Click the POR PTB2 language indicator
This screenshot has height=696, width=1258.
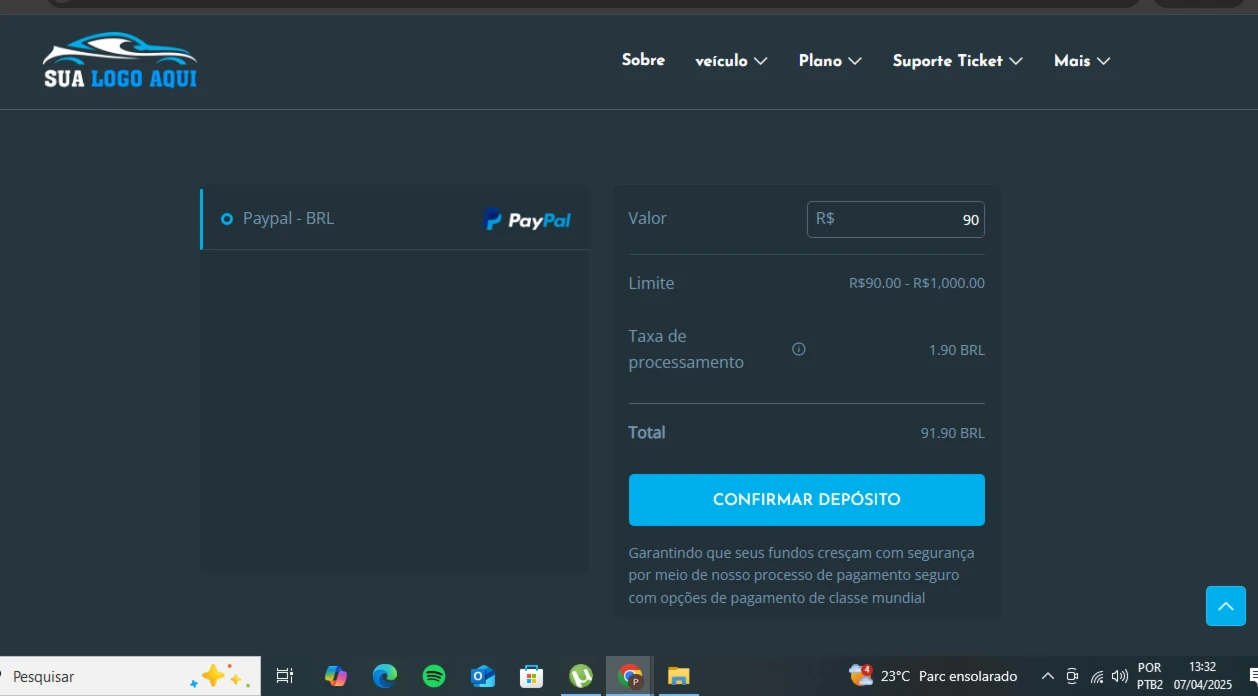click(x=1150, y=676)
